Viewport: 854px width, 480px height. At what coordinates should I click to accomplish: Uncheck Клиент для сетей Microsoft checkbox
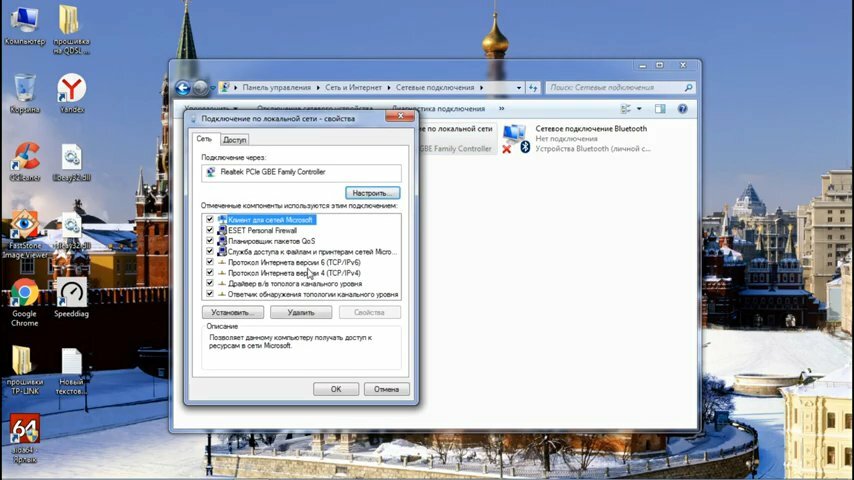(x=210, y=220)
